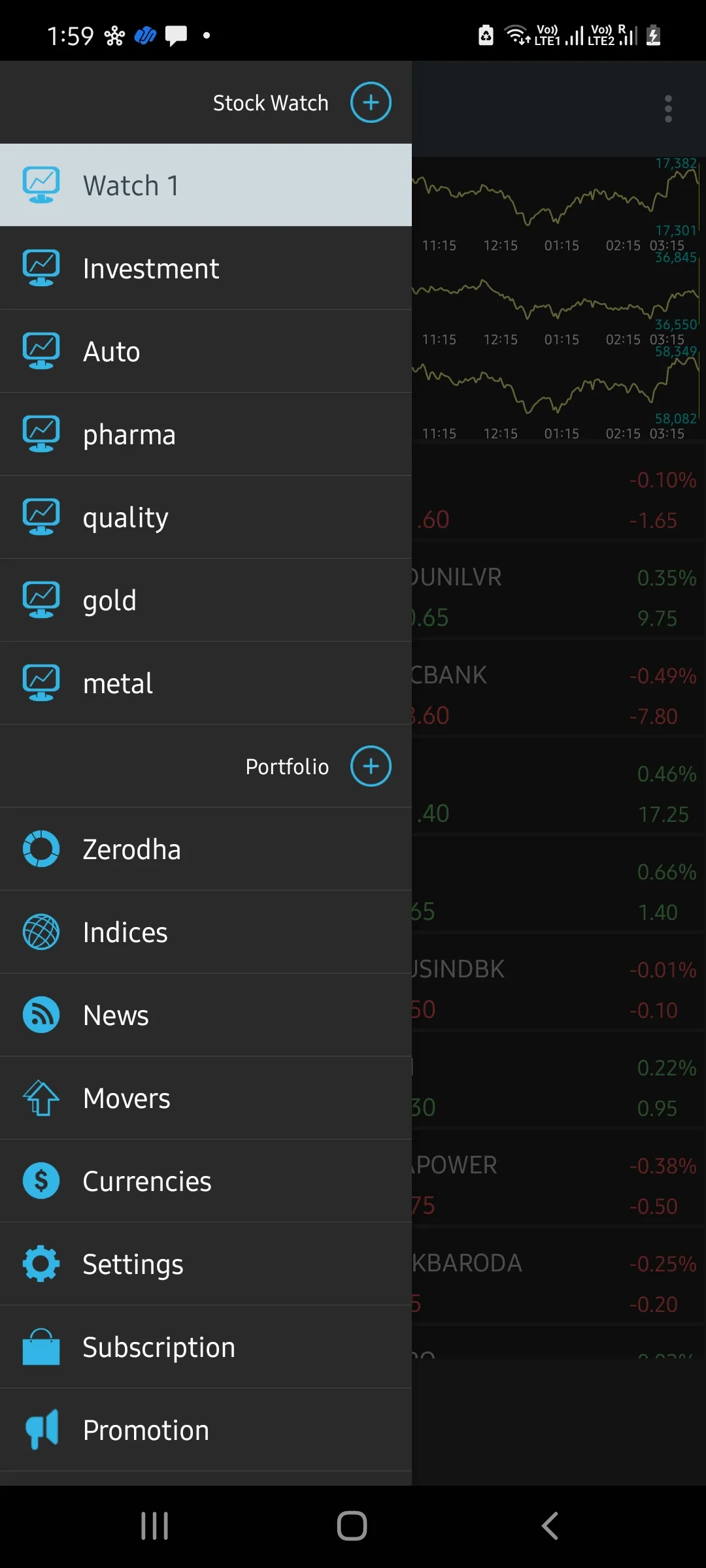Tap the Promotion megaphone icon
This screenshot has width=706, height=1568.
click(x=41, y=1429)
